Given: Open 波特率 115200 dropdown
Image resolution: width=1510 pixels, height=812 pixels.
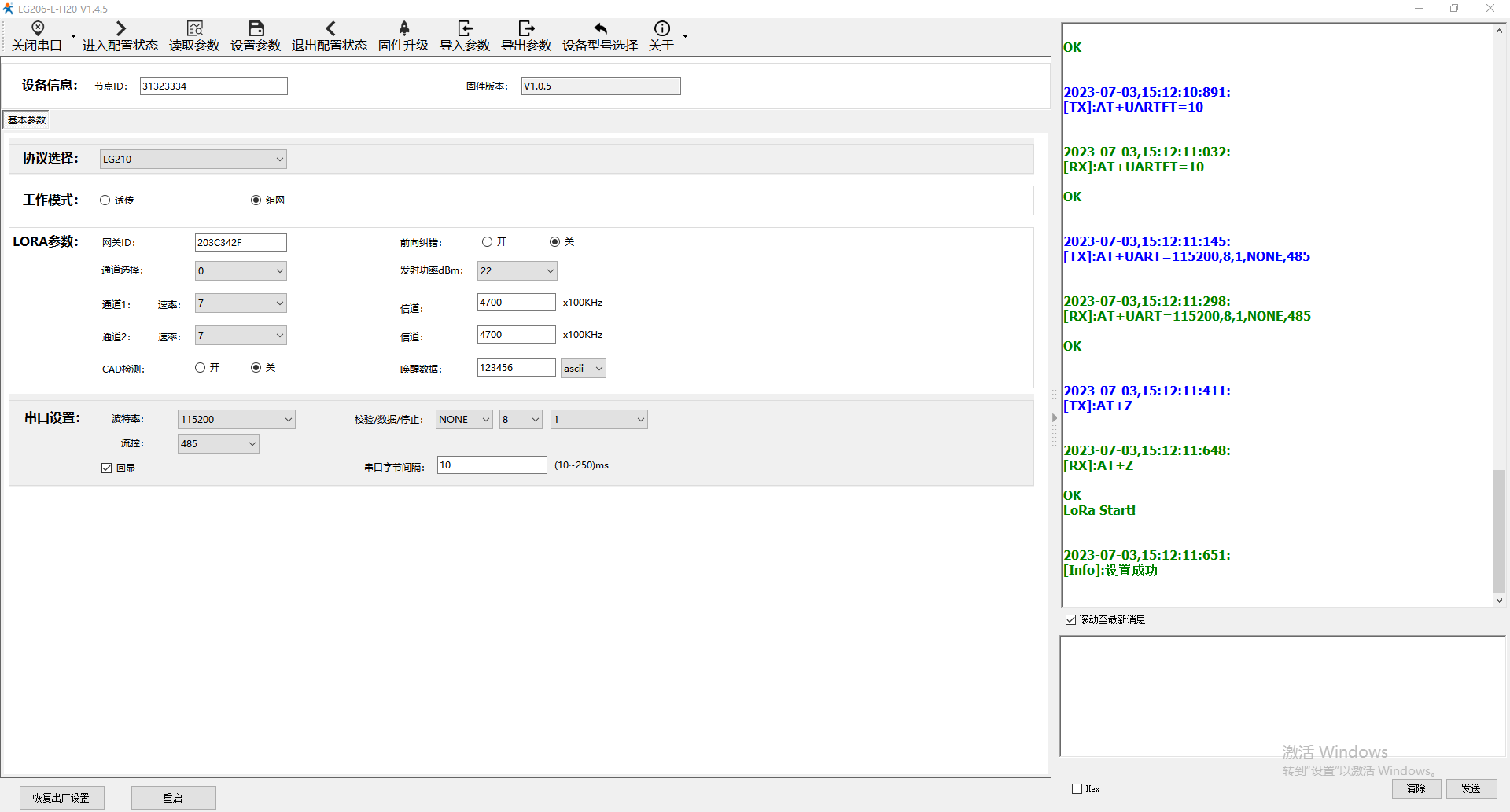Looking at the screenshot, I should [x=236, y=420].
